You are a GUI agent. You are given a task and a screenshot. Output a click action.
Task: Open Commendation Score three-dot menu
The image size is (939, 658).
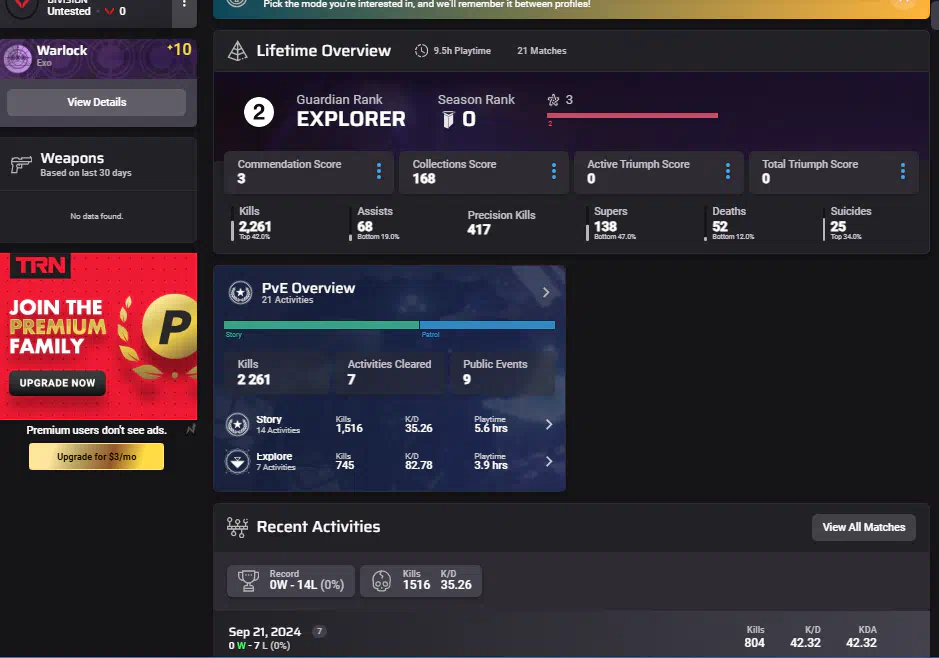pyautogui.click(x=379, y=172)
